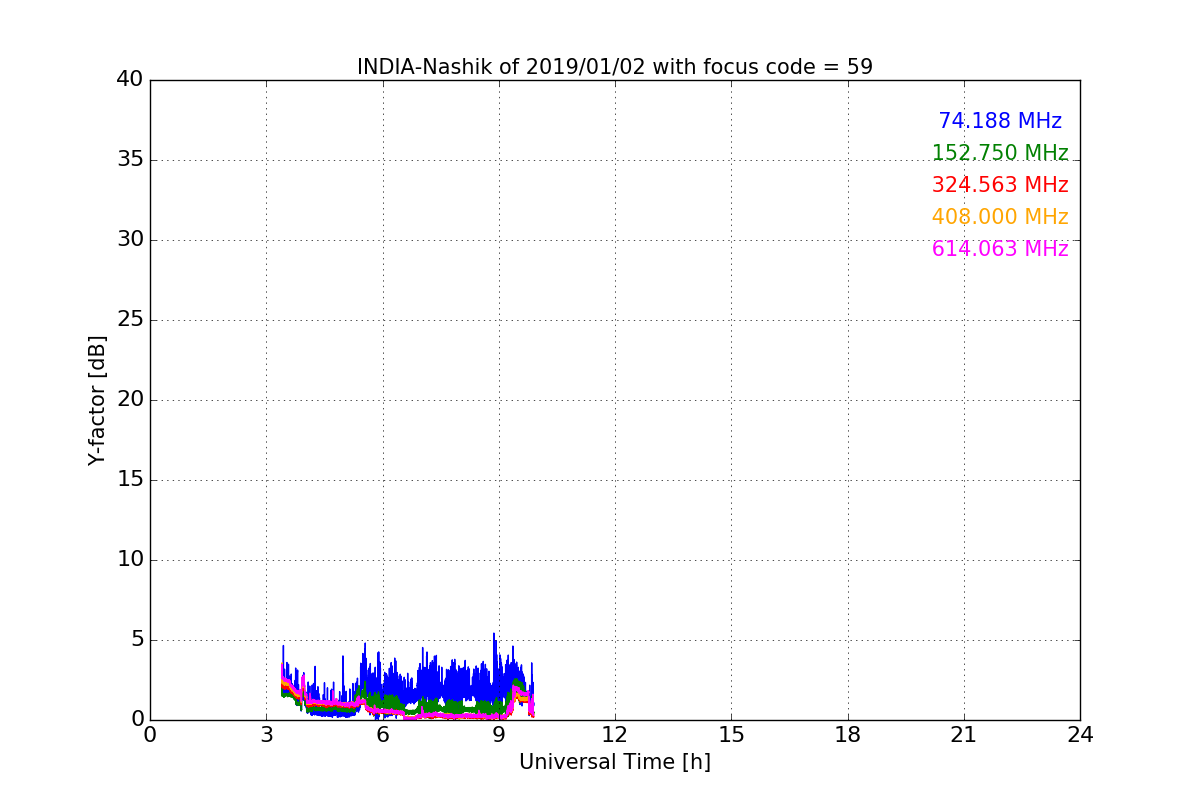Click the x-axis tick label 9
Viewport: 1200px width, 800px height.
499,735
